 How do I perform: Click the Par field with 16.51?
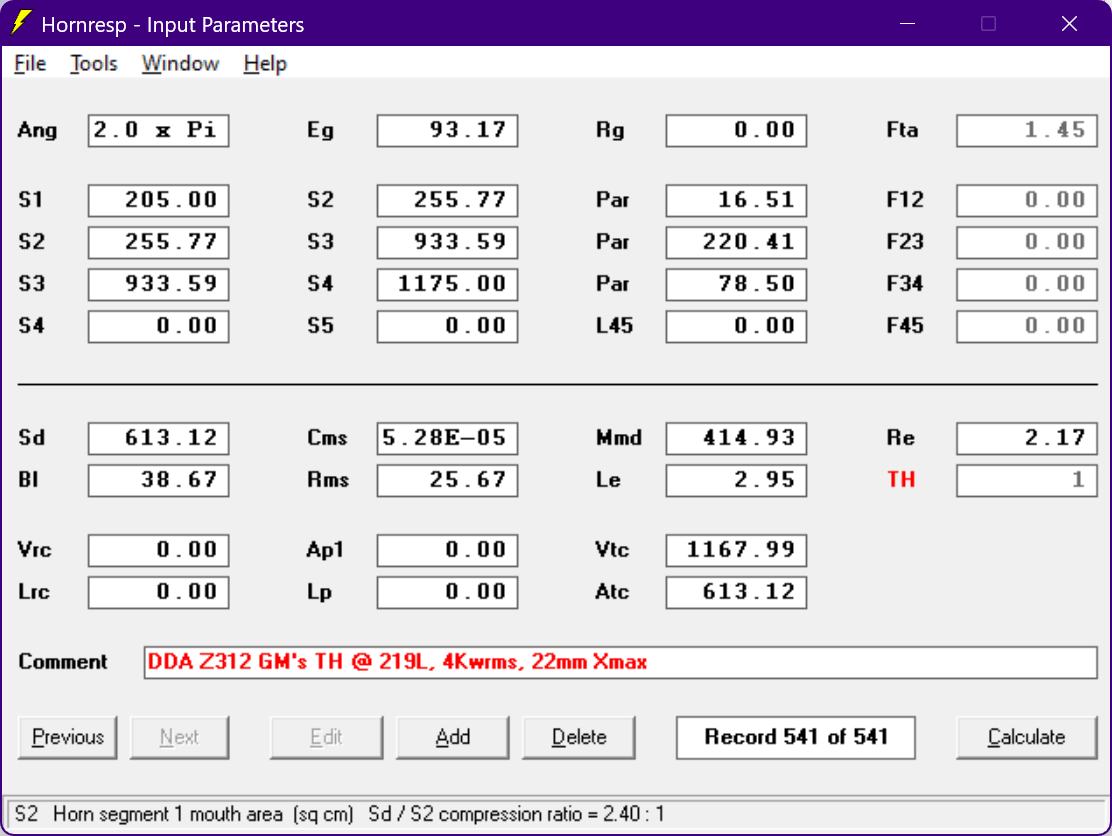point(736,200)
